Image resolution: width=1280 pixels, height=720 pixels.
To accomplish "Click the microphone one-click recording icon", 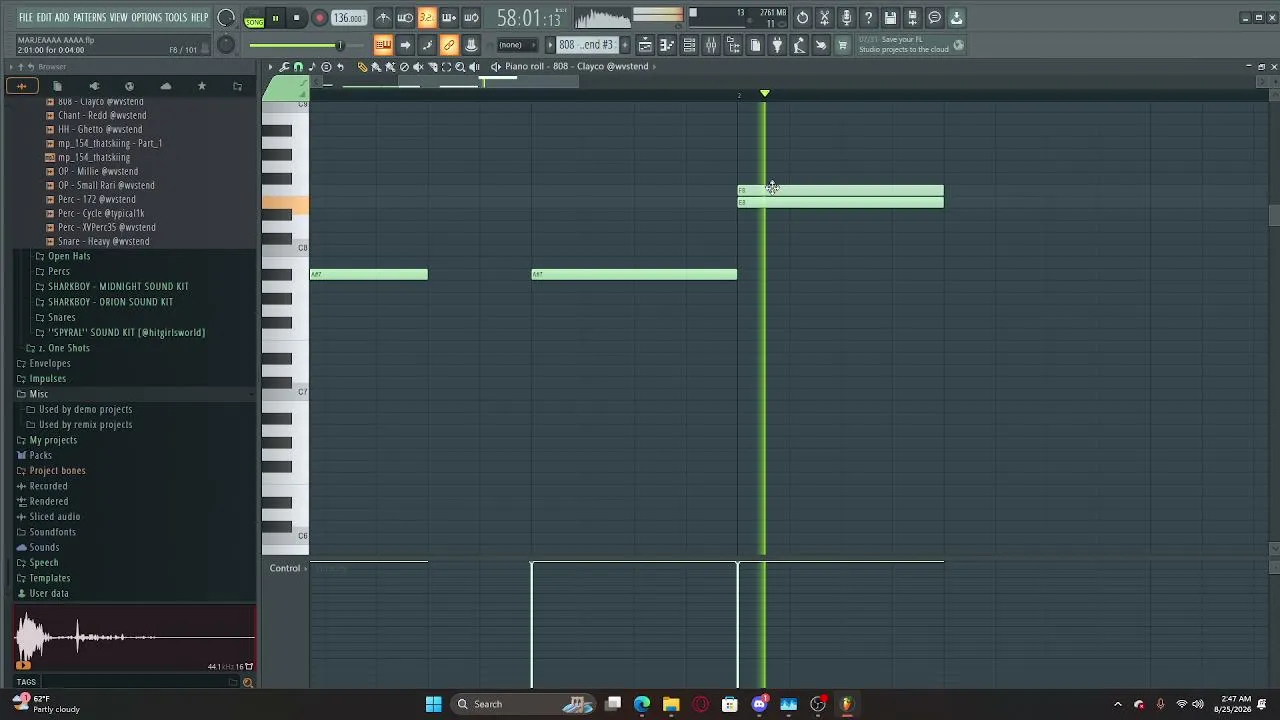I will 846,18.
